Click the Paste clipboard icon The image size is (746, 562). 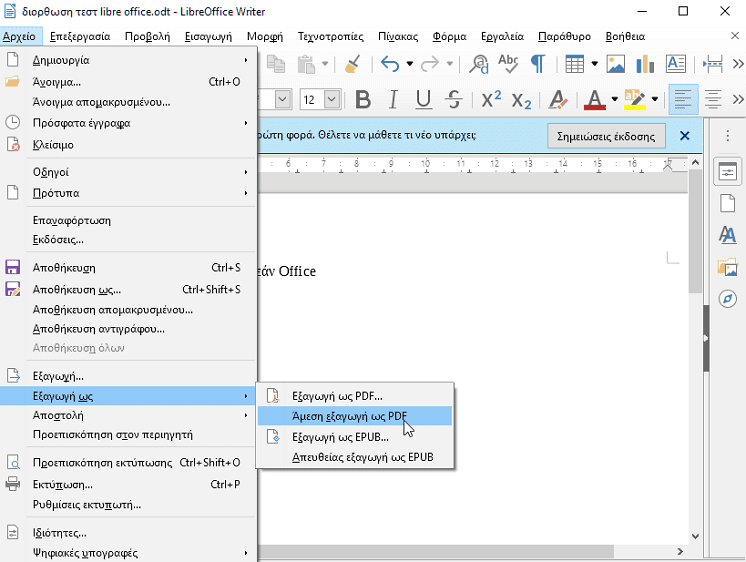click(x=306, y=64)
